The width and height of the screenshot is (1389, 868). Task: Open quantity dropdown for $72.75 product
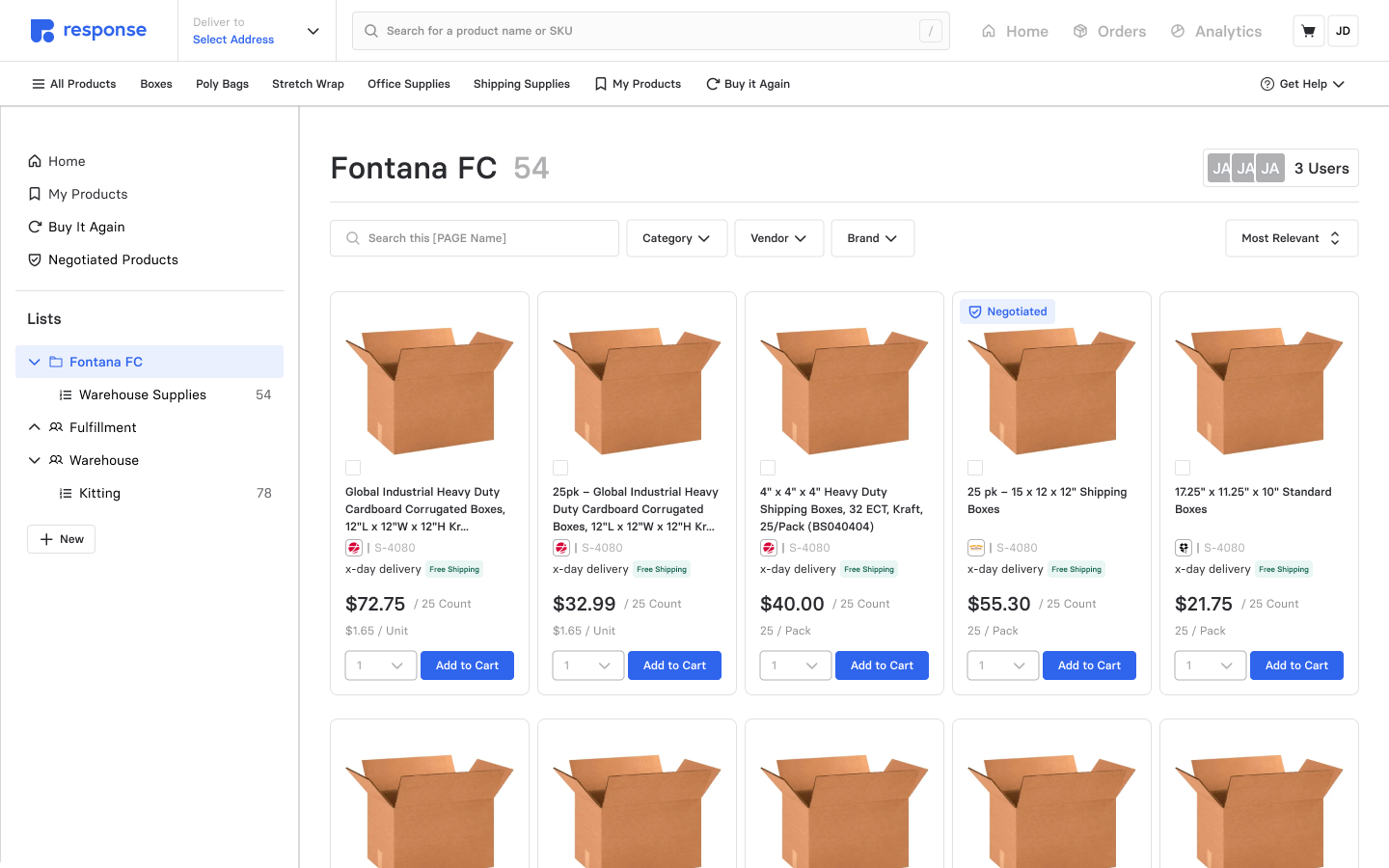pos(381,665)
